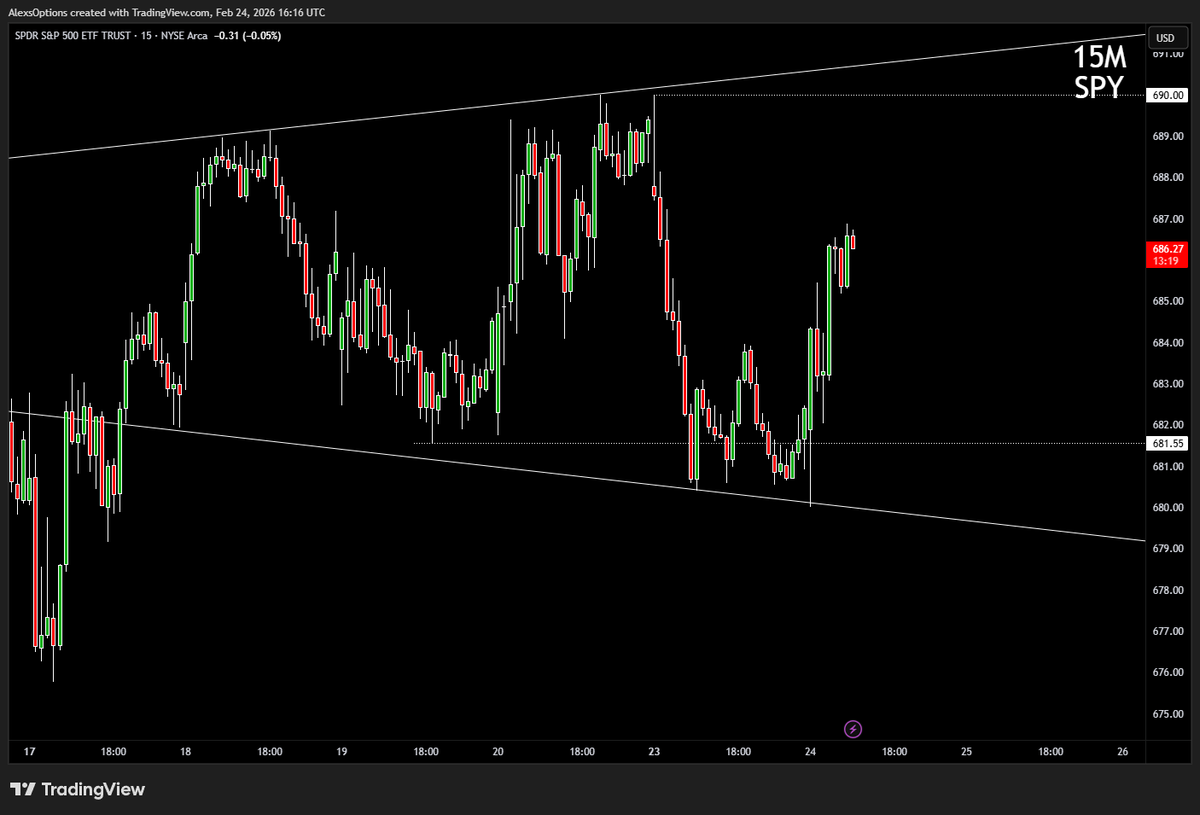Select the 15M SPY text annotation
Screen dimensions: 1200x815
coord(1100,71)
